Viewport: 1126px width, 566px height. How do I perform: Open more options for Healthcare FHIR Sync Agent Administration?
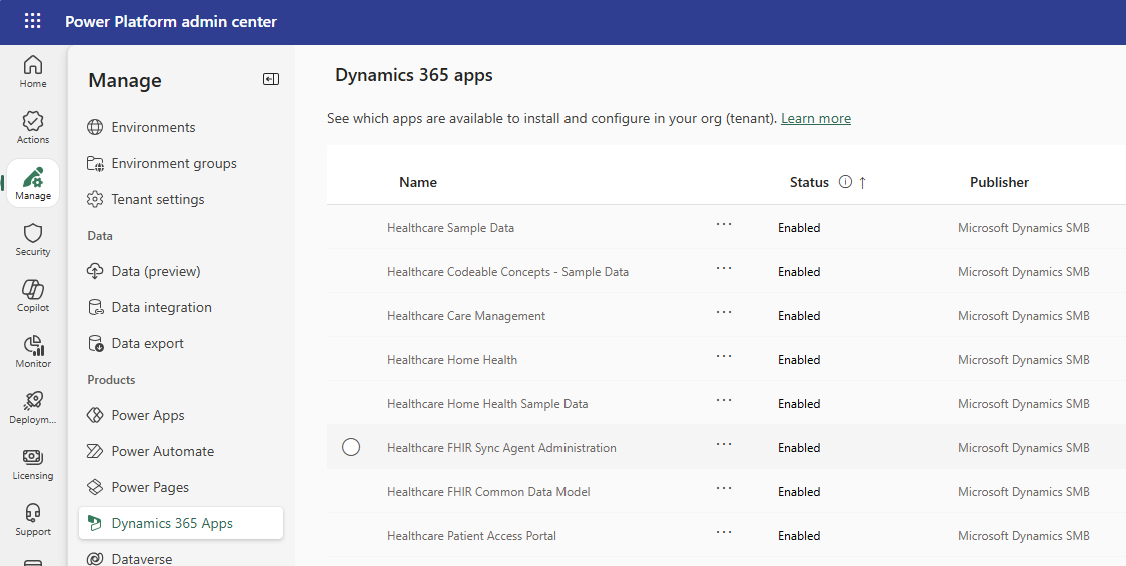pos(724,444)
